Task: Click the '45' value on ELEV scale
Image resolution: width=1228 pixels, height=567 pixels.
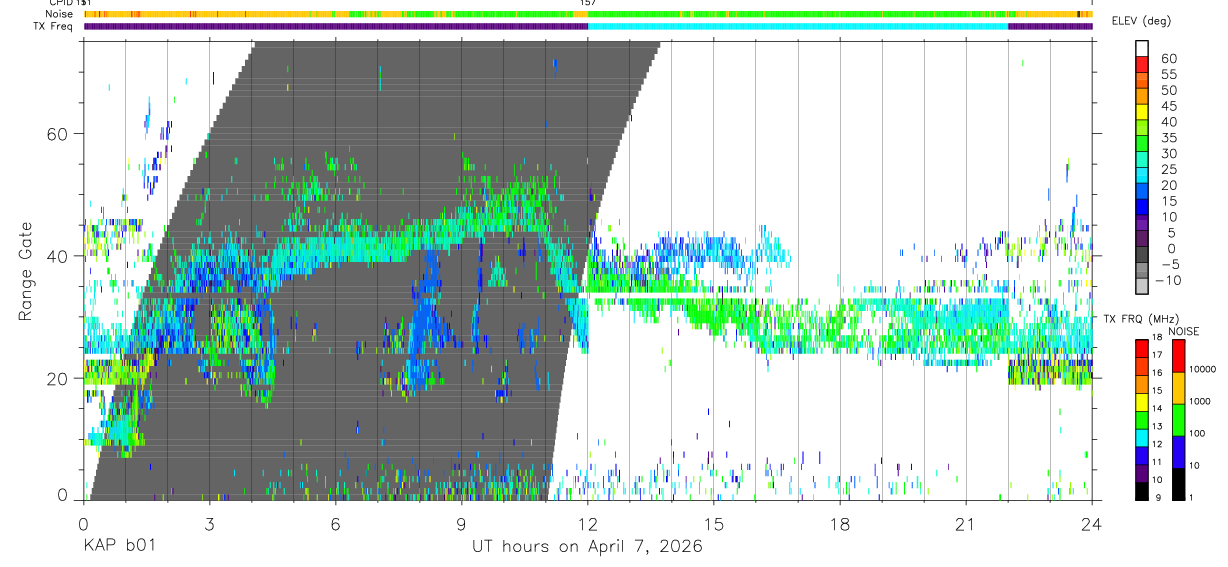Action: (x=1169, y=106)
